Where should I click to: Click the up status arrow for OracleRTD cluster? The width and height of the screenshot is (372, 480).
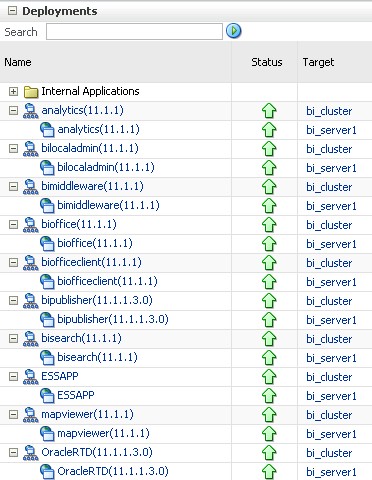pos(269,453)
